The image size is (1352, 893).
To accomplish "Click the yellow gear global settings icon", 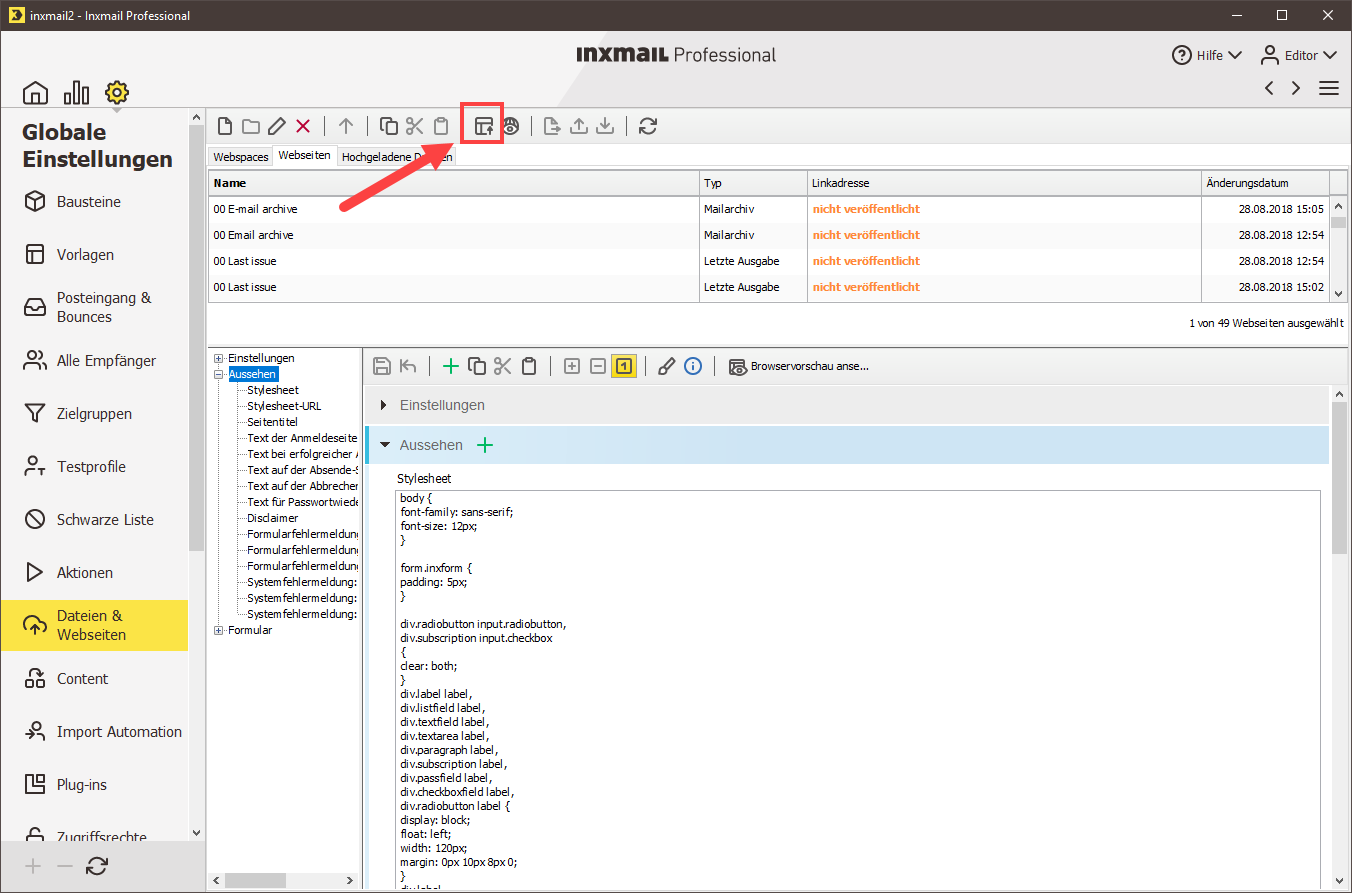I will click(117, 93).
